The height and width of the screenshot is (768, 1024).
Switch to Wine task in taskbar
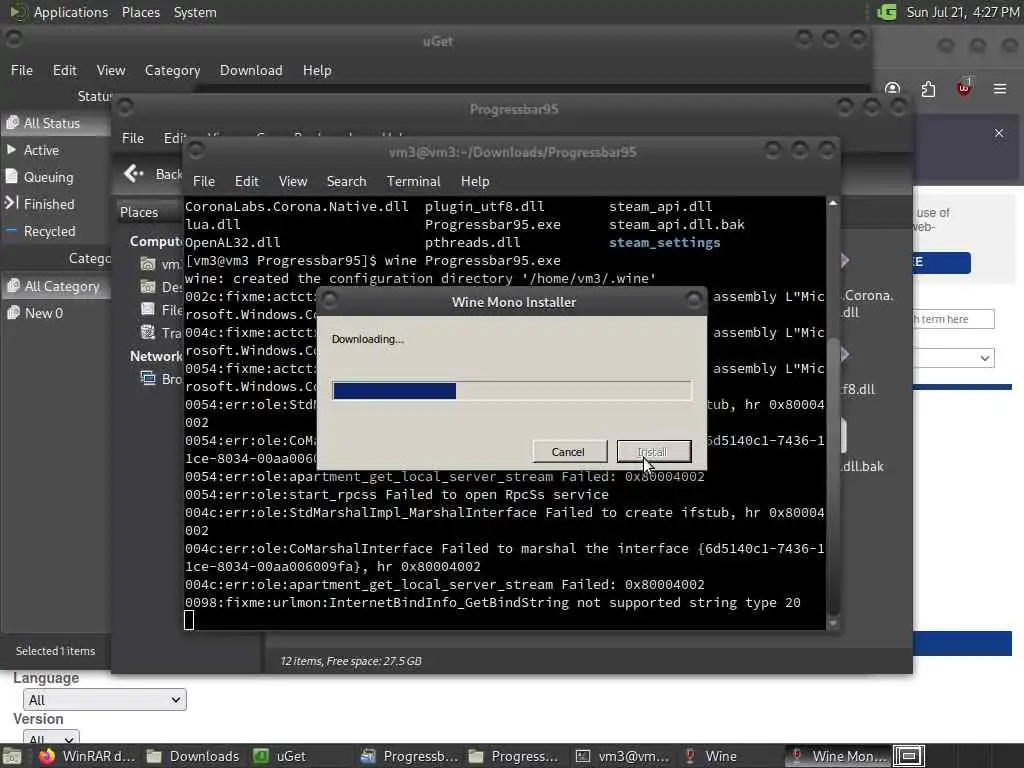[x=711, y=756]
